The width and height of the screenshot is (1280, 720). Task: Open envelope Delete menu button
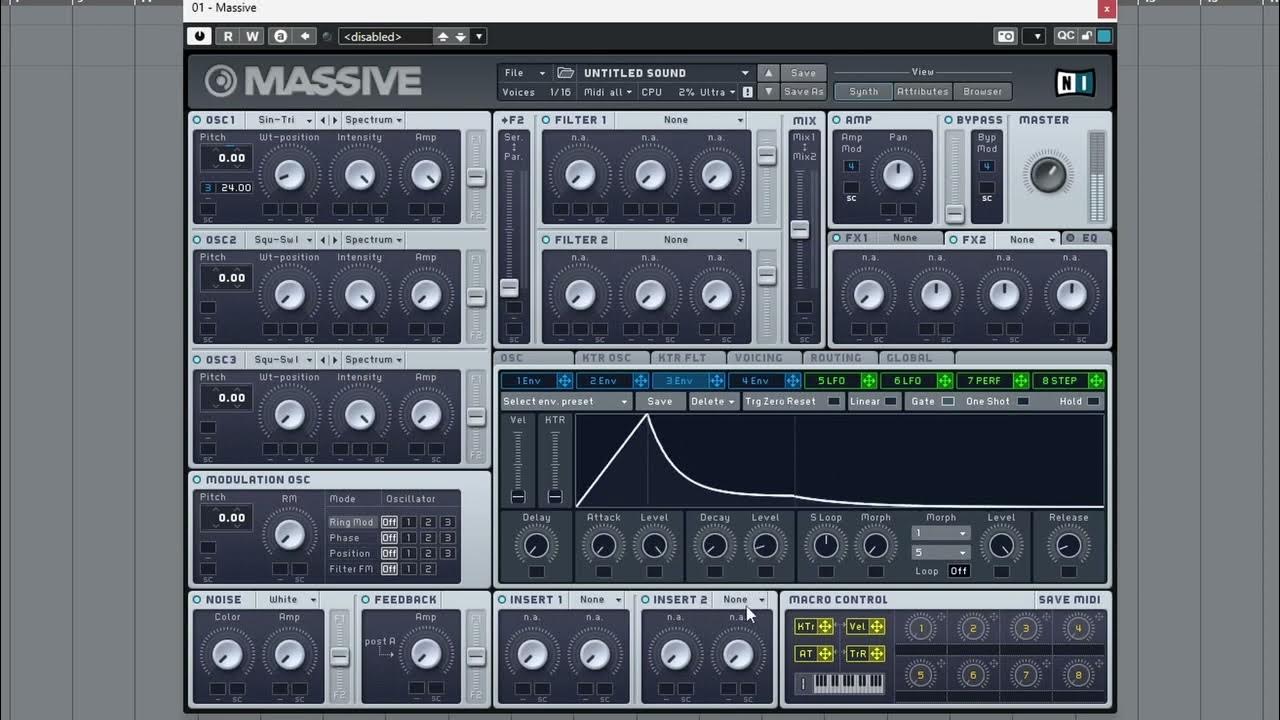tap(713, 402)
